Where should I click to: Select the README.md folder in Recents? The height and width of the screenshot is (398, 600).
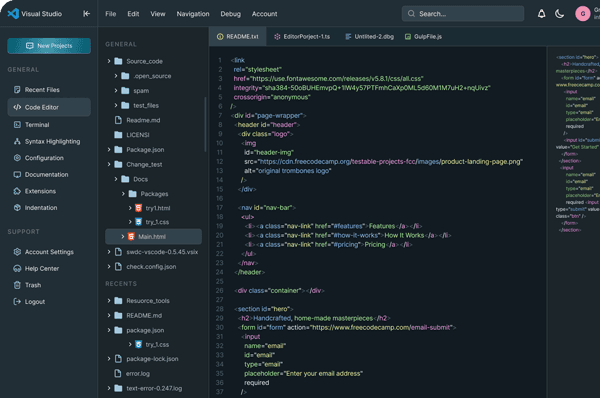[x=144, y=315]
